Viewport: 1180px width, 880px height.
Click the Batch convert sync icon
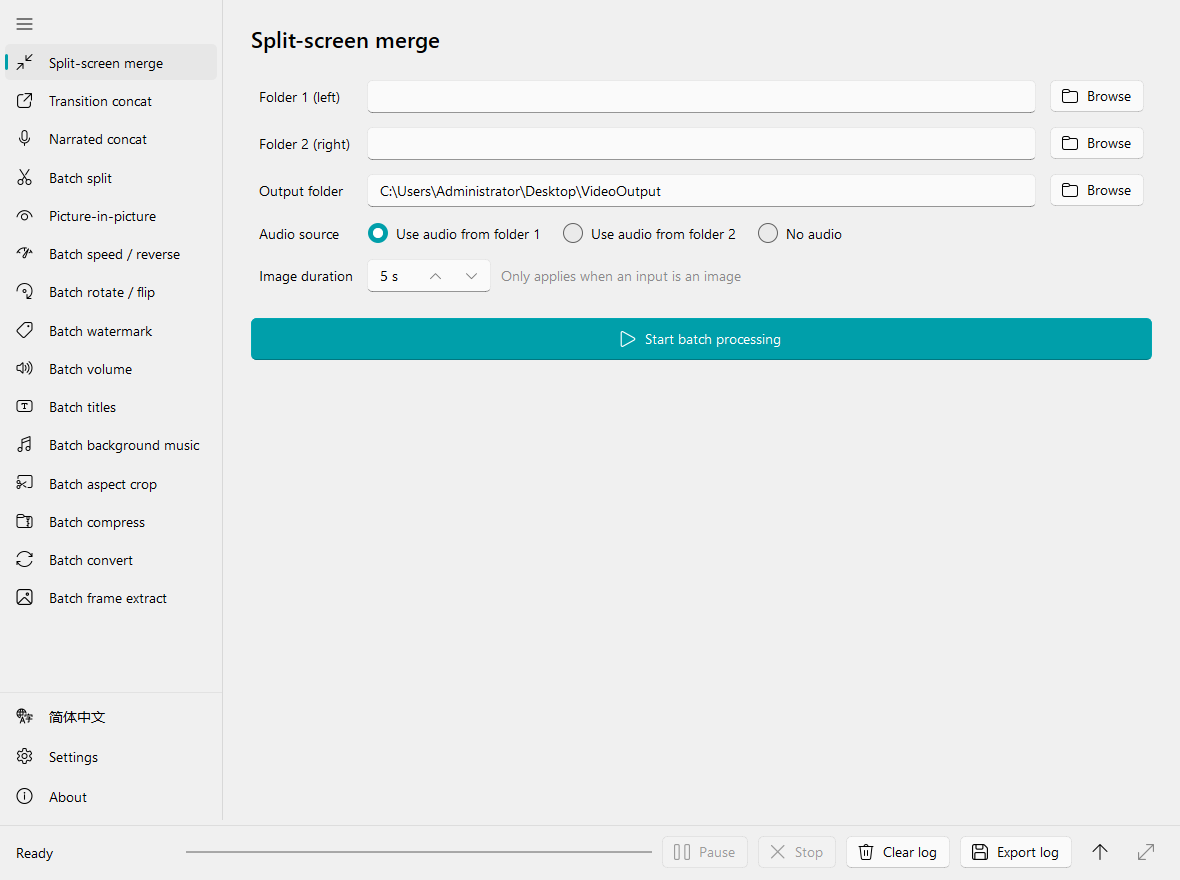pyautogui.click(x=25, y=559)
